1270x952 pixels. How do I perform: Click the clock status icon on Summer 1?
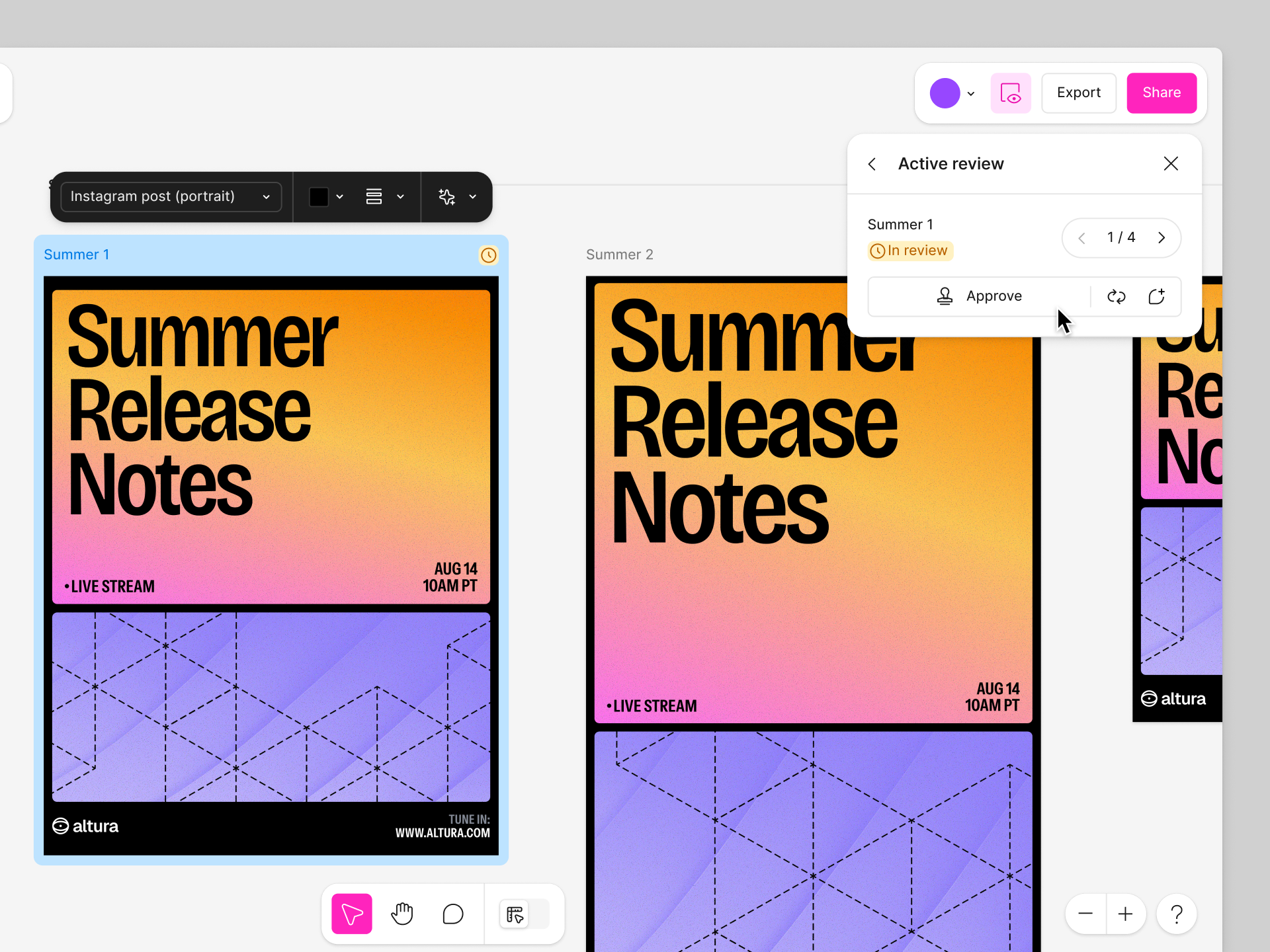point(488,255)
